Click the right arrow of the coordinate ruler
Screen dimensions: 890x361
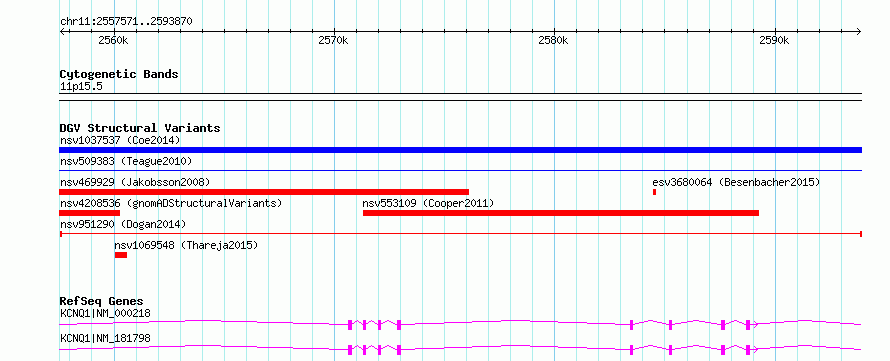[x=858, y=32]
